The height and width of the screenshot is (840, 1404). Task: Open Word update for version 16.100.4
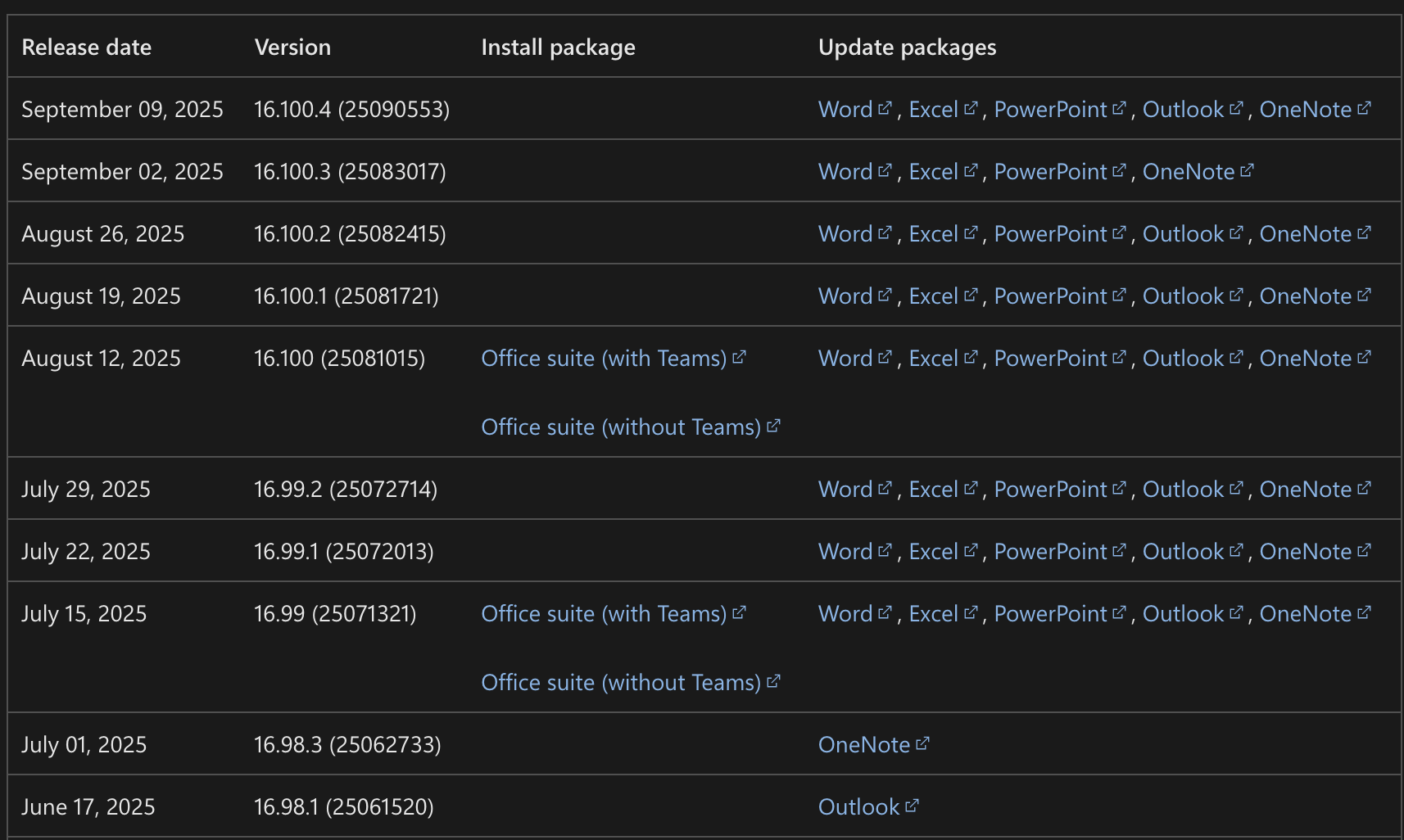tap(845, 110)
